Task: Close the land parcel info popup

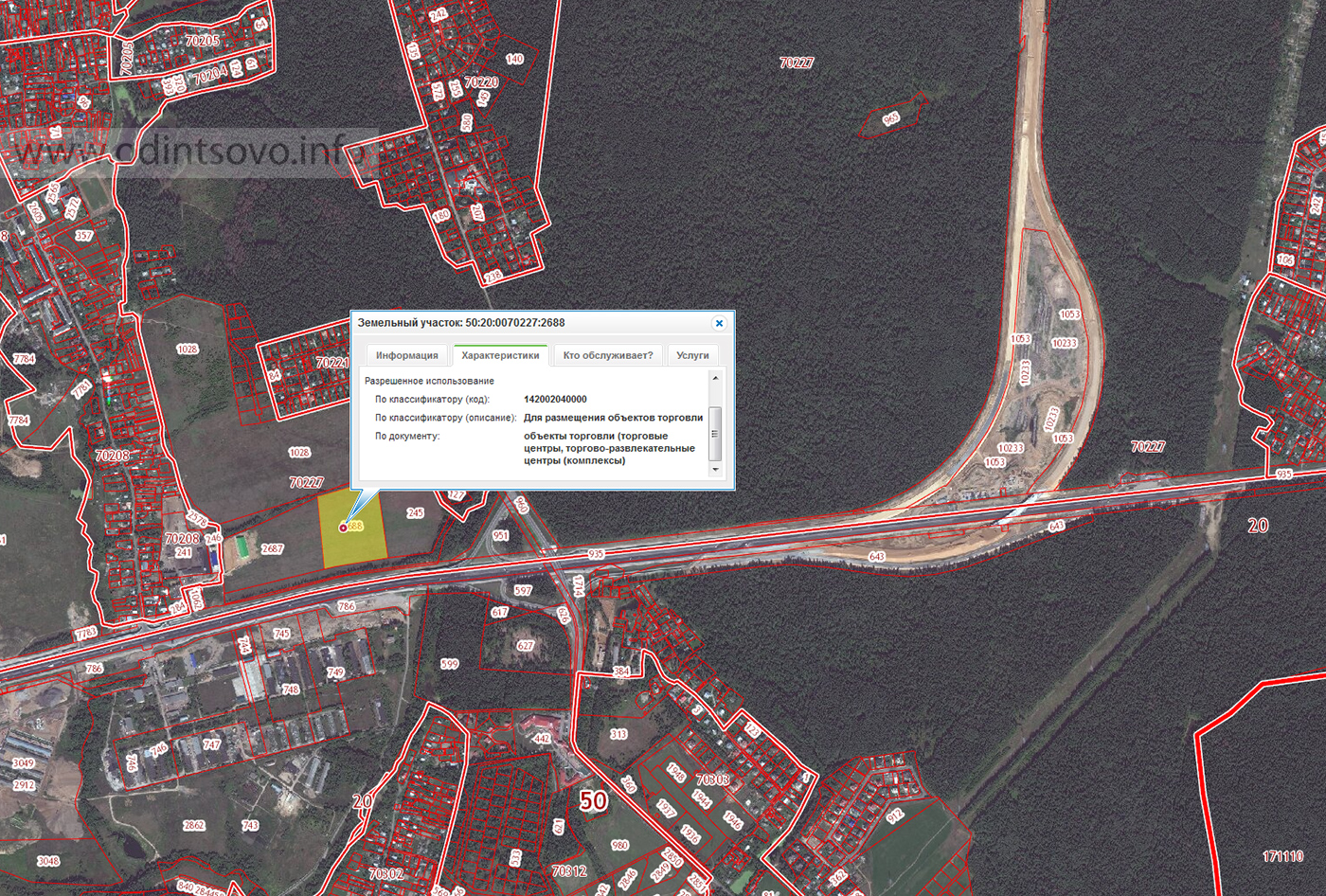Action: tap(719, 324)
